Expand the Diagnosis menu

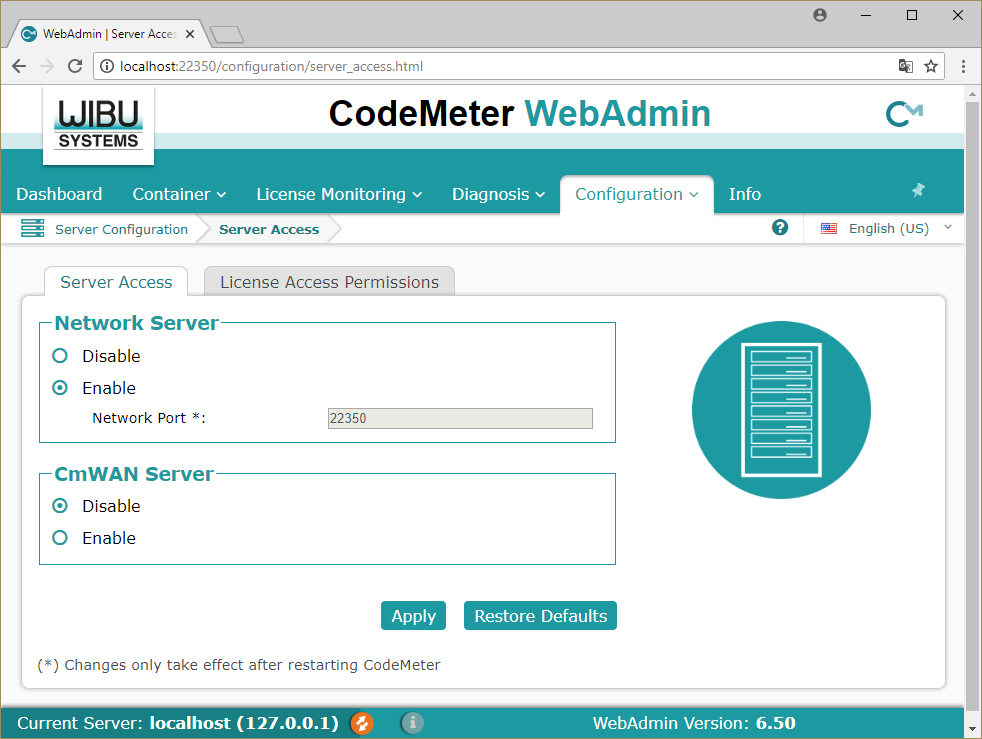(x=499, y=194)
